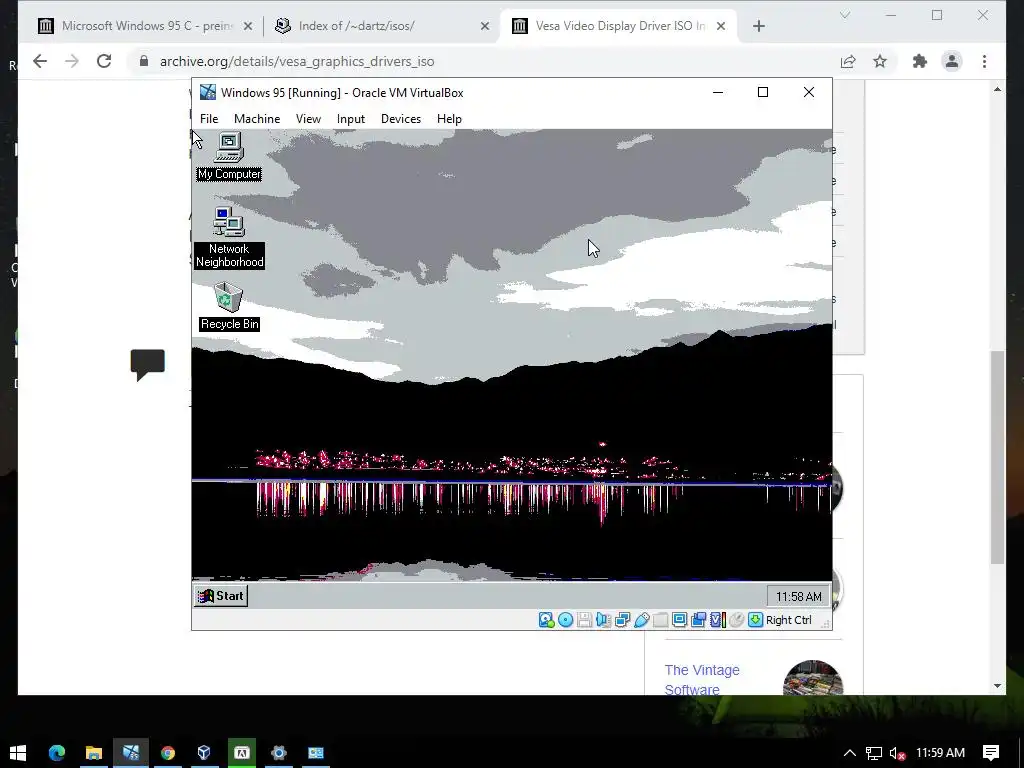This screenshot has width=1024, height=768.
Task: Open the Devices menu
Action: coord(401,119)
